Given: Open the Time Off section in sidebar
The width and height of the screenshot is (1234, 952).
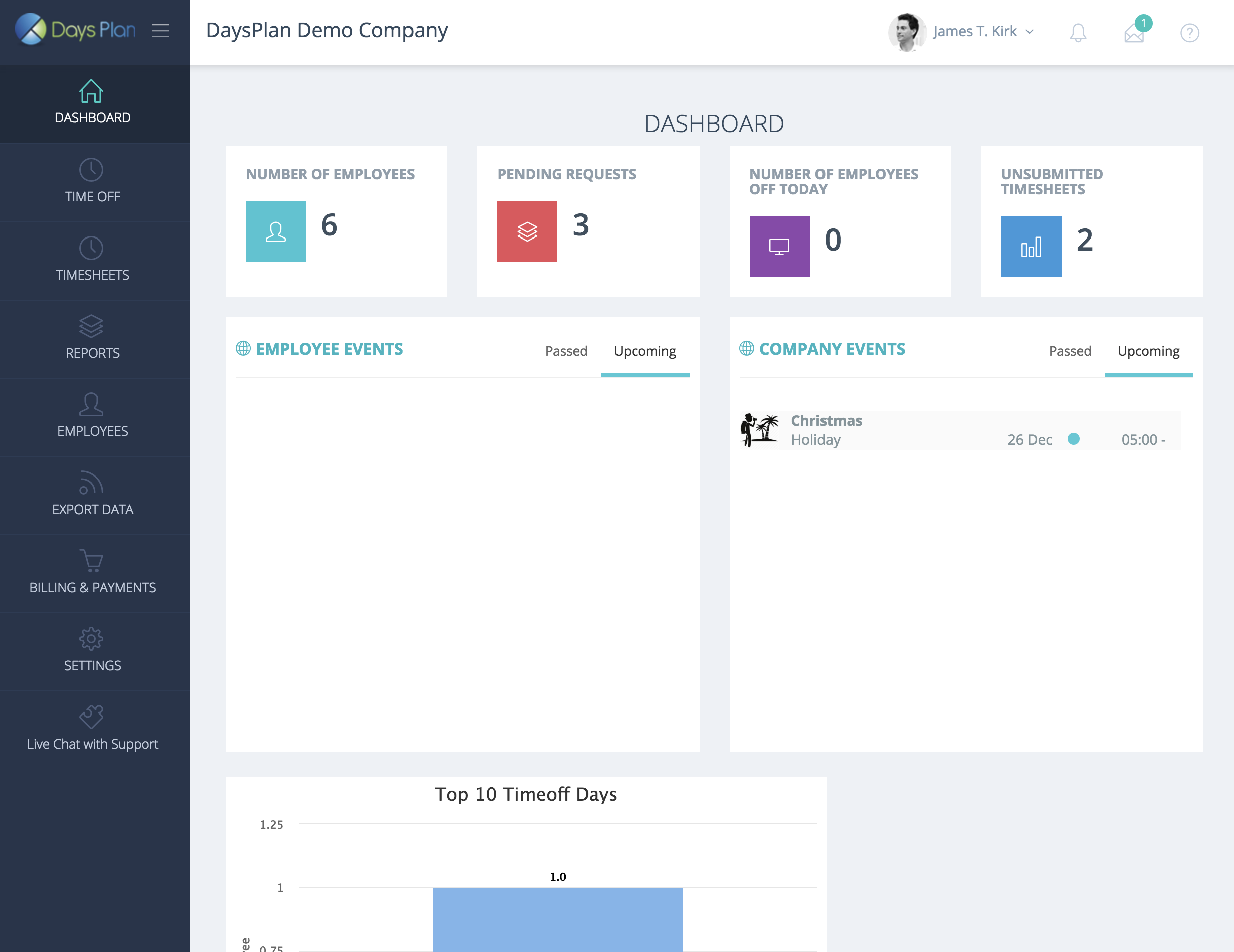Looking at the screenshot, I should tap(92, 182).
